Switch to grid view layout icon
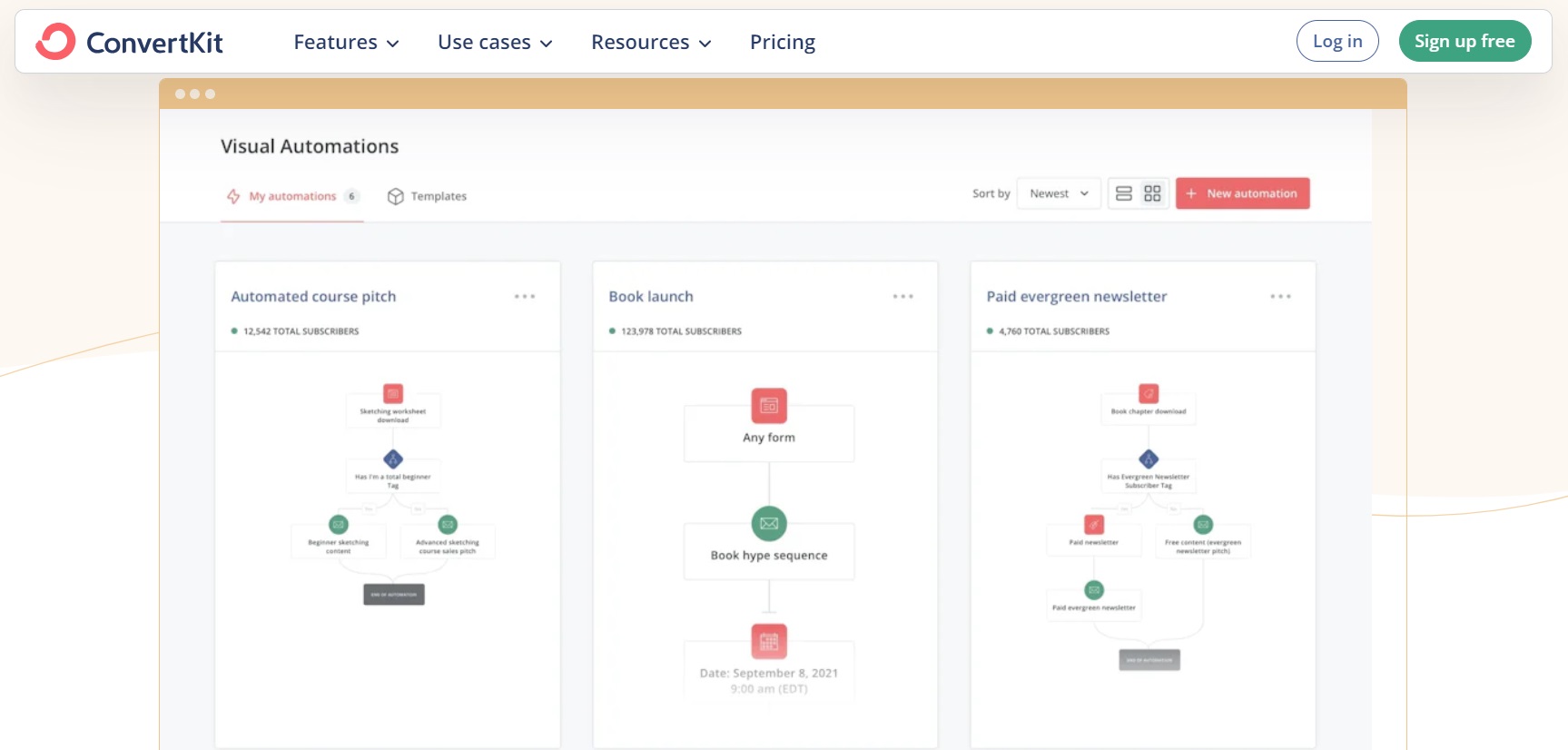This screenshot has height=750, width=1568. [x=1152, y=193]
